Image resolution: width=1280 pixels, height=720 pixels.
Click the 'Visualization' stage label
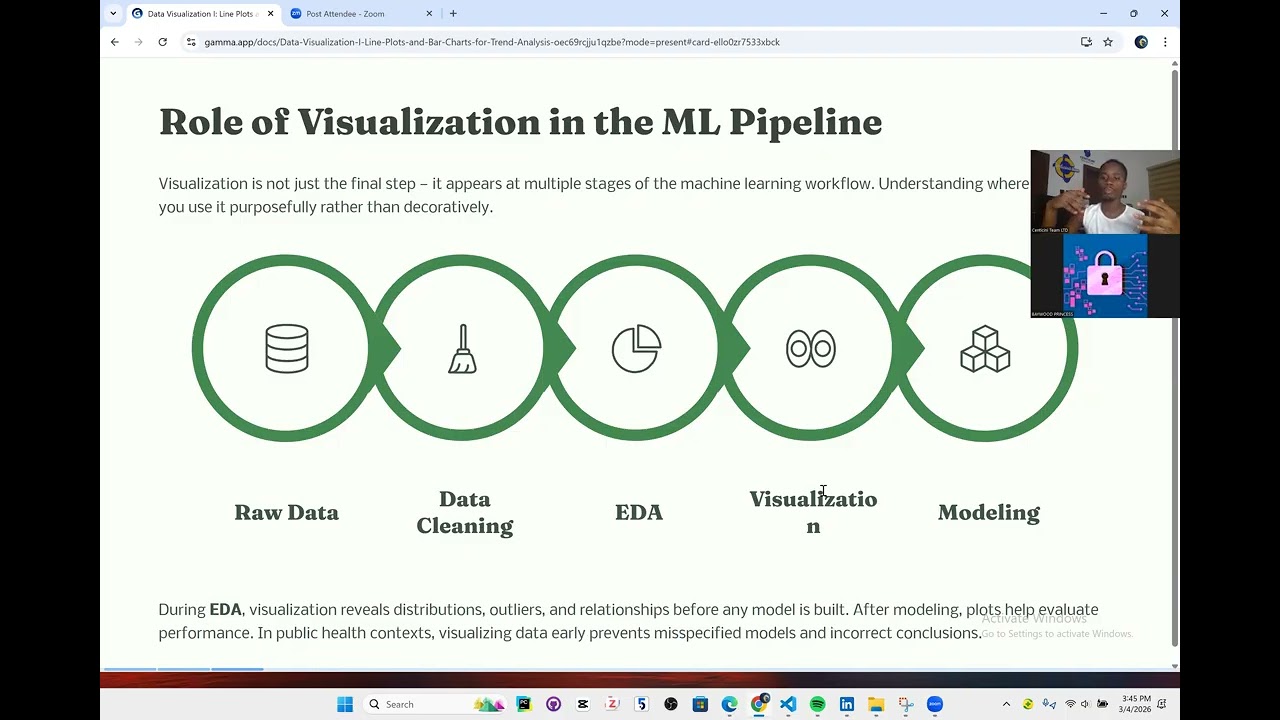pos(813,512)
